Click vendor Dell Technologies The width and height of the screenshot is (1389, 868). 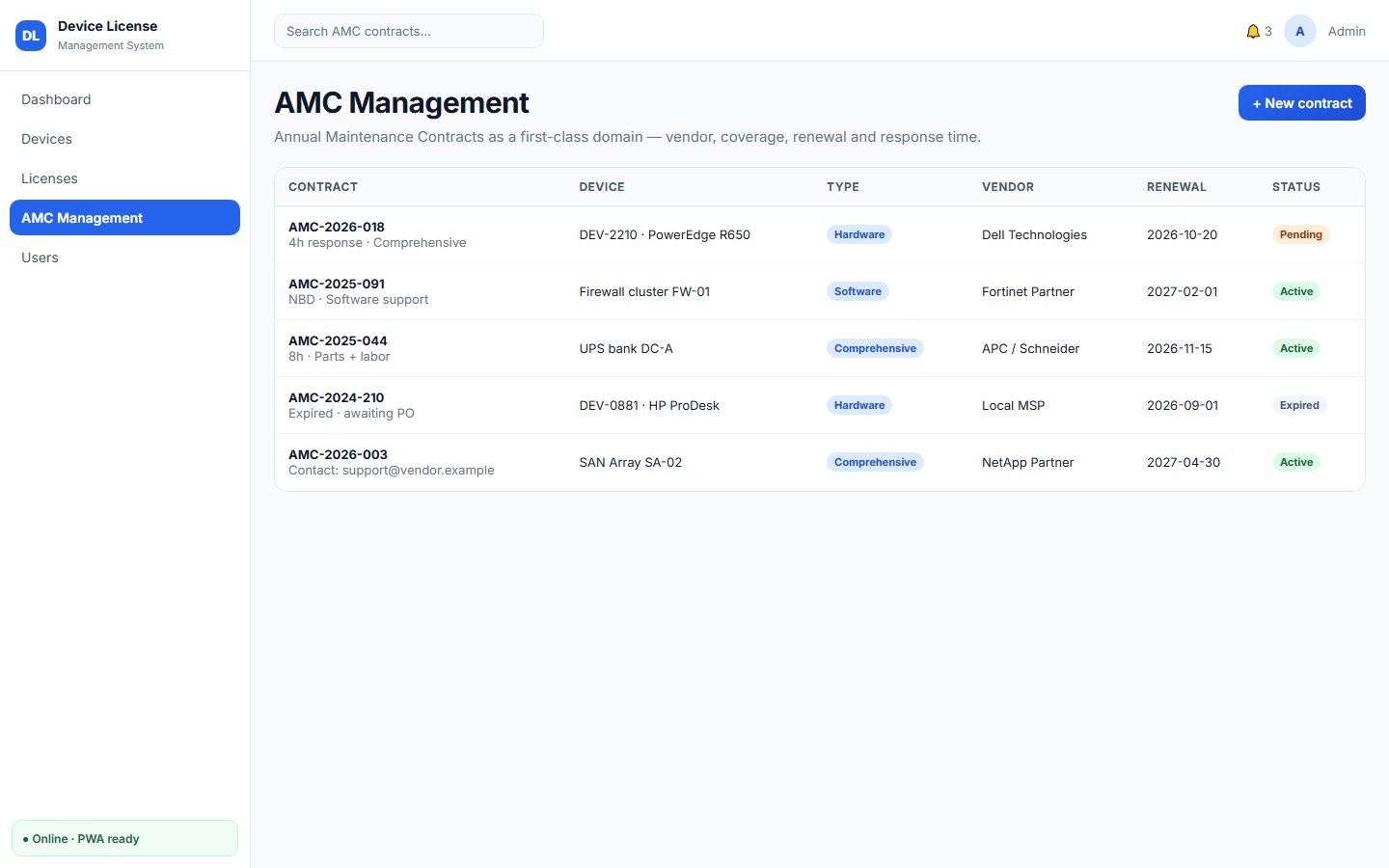point(1034,234)
